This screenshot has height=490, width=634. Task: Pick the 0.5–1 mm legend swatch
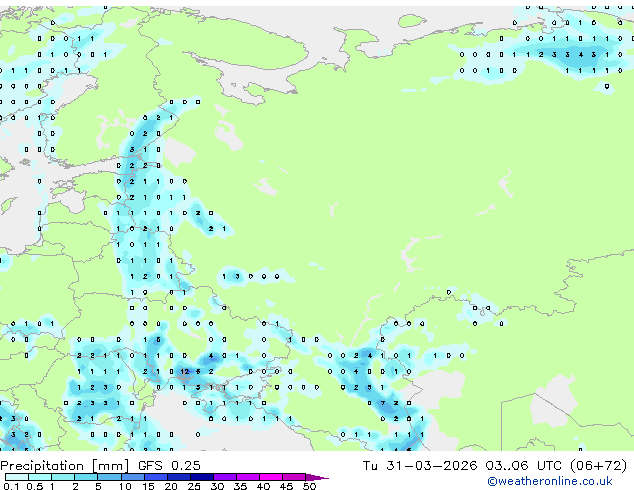tap(40, 477)
